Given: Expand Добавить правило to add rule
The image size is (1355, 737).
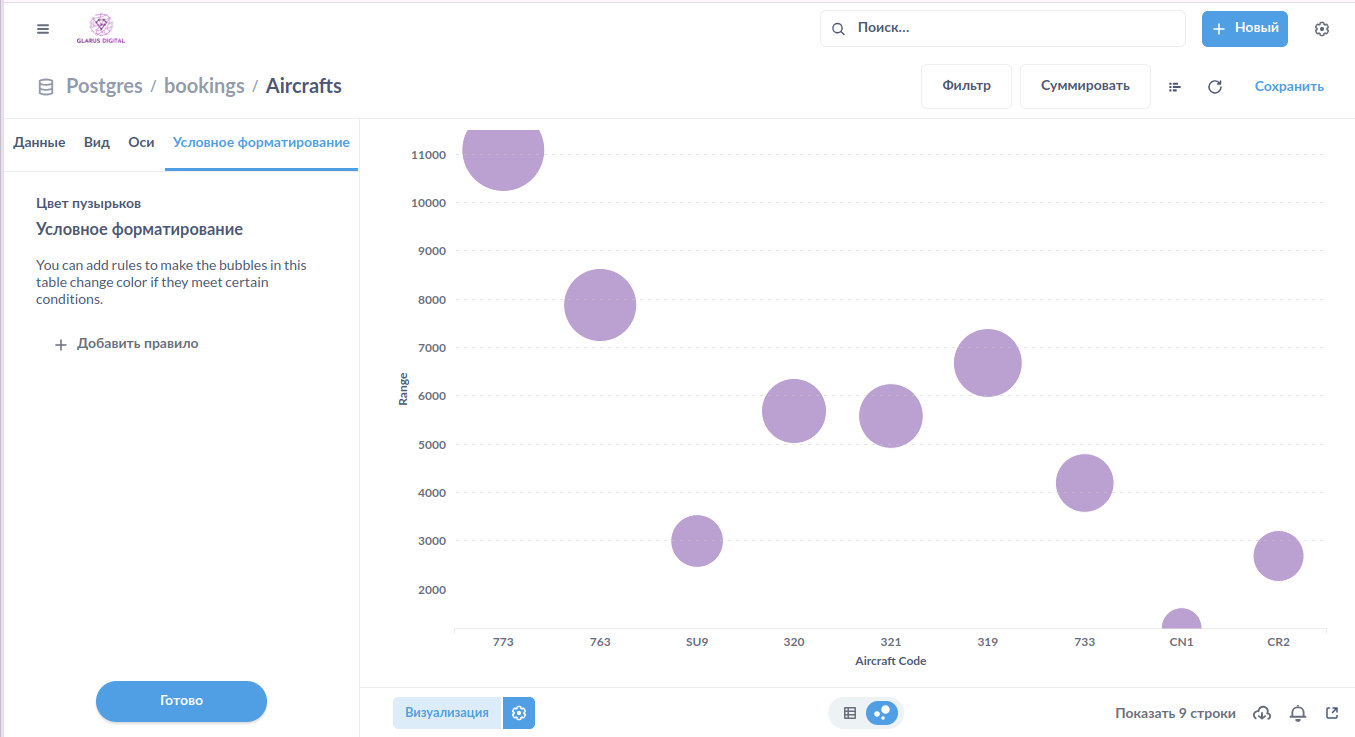Looking at the screenshot, I should pos(127,344).
